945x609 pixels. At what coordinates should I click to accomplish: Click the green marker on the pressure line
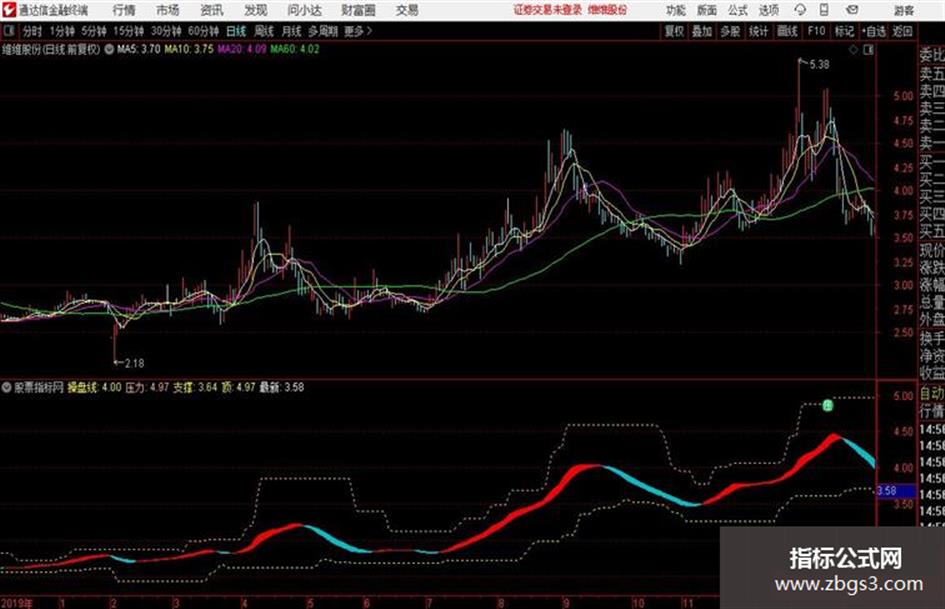point(828,405)
